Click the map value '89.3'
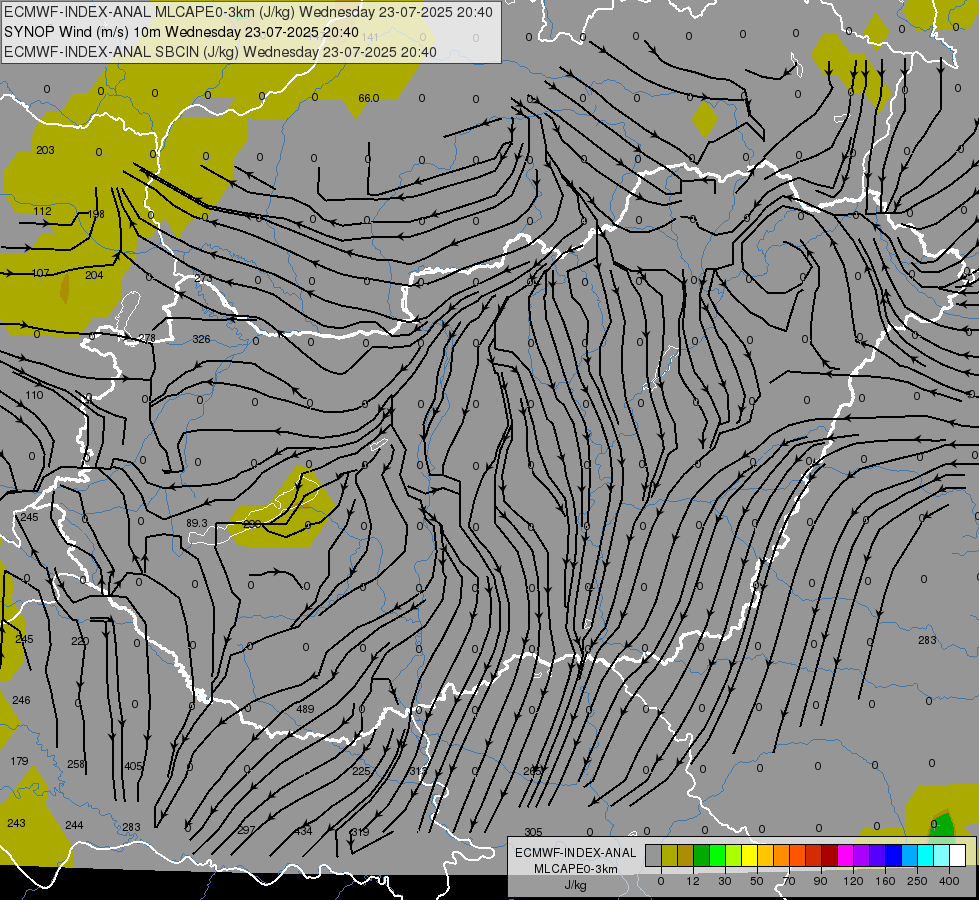Screen dimensions: 979x900 point(197,523)
